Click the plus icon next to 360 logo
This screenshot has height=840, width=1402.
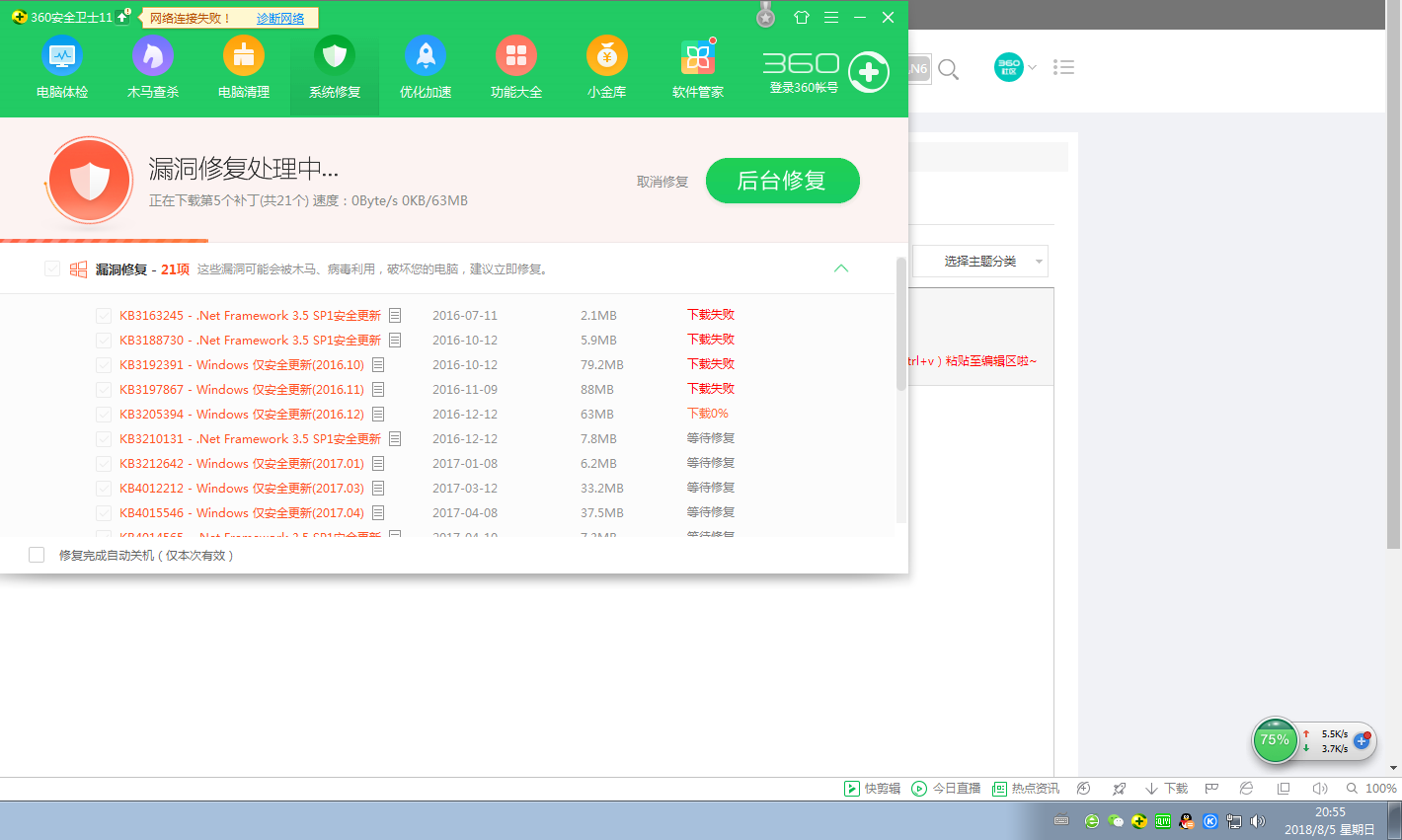tap(868, 71)
